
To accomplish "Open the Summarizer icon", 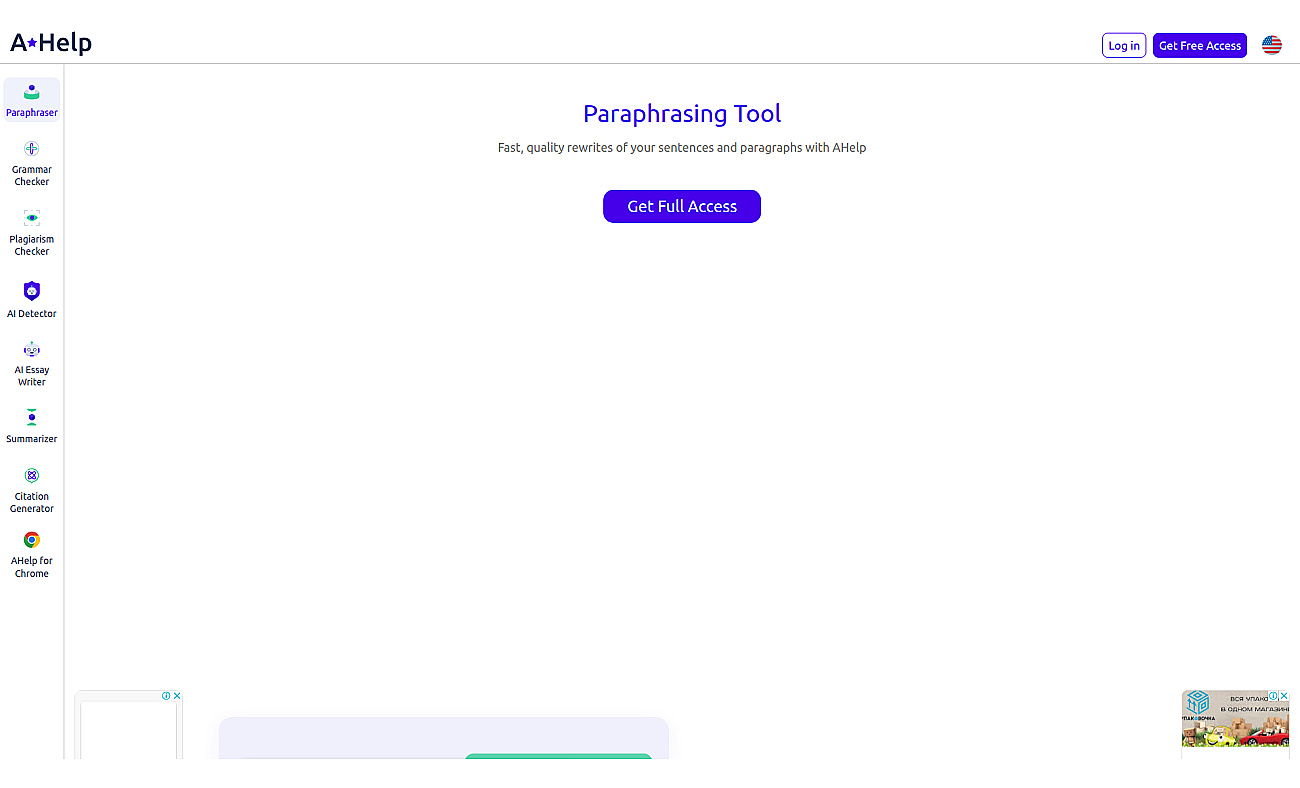I will [x=32, y=417].
